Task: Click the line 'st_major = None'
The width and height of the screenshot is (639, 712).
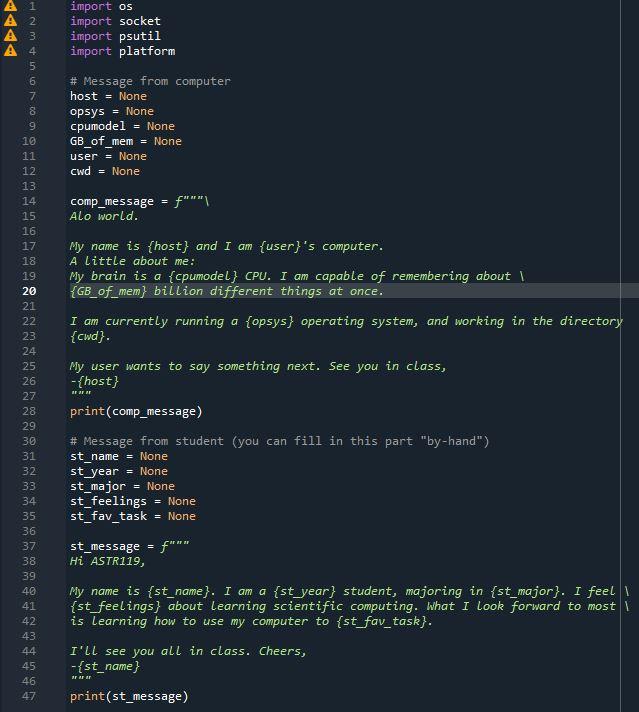Action: coord(122,486)
